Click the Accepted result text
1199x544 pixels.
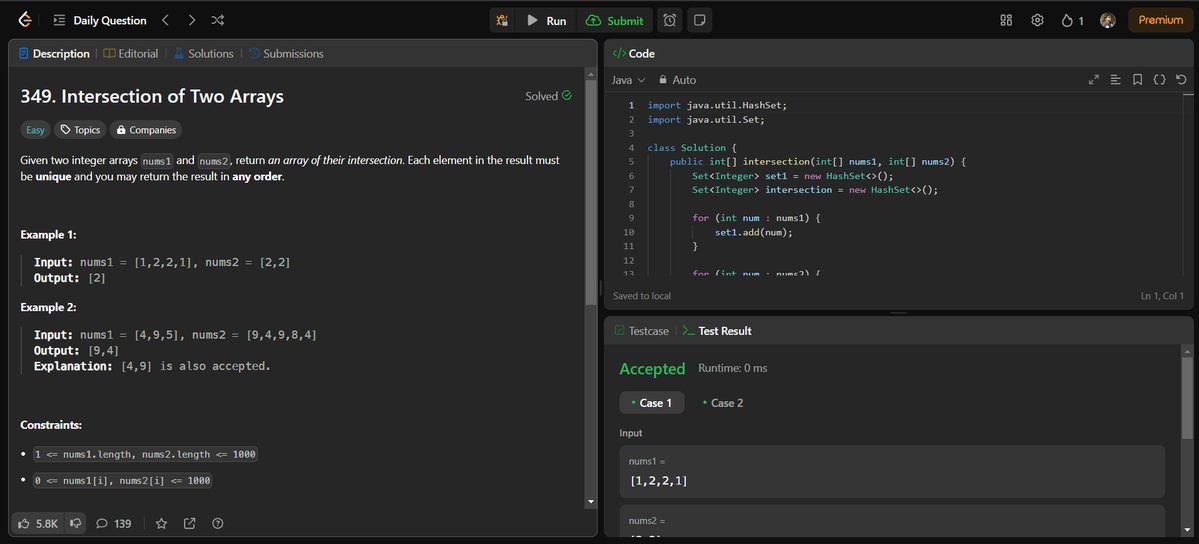pos(652,369)
